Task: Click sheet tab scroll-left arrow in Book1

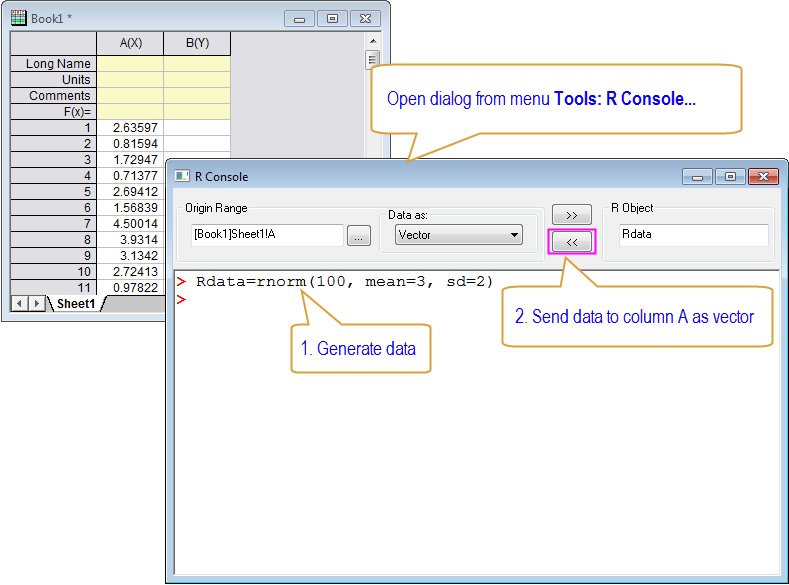Action: (19, 304)
